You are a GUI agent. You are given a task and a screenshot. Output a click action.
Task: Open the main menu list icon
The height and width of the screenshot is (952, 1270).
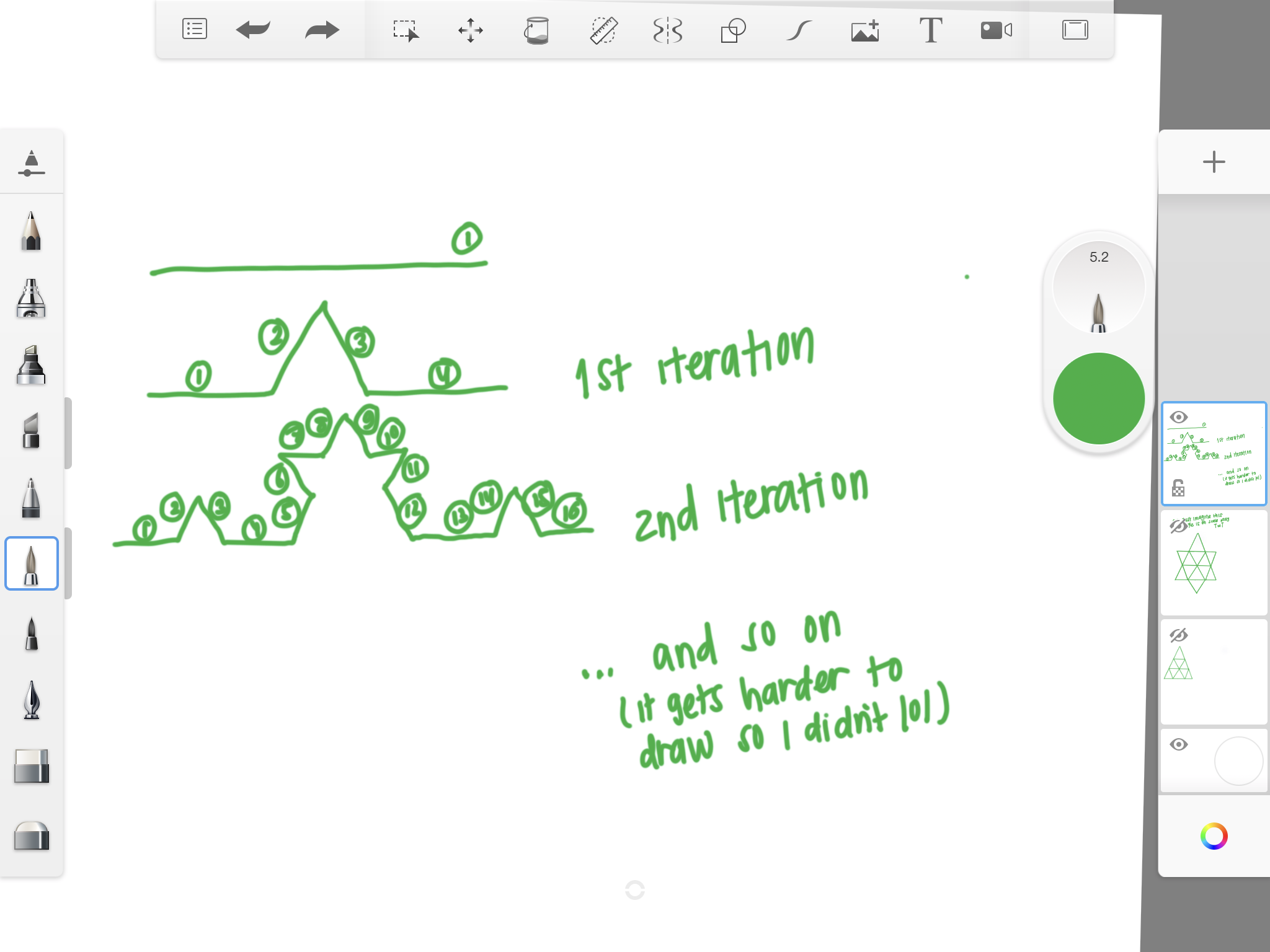tap(194, 29)
